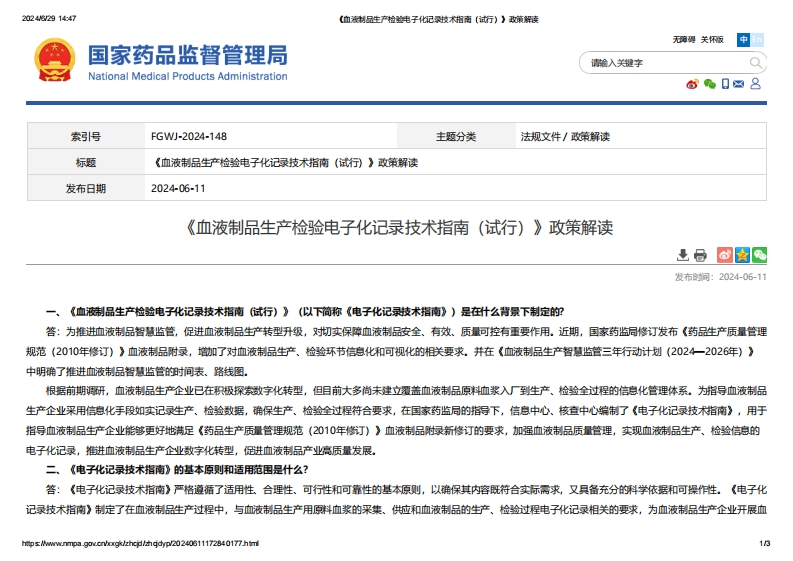Download the article via download icon

(x=683, y=255)
